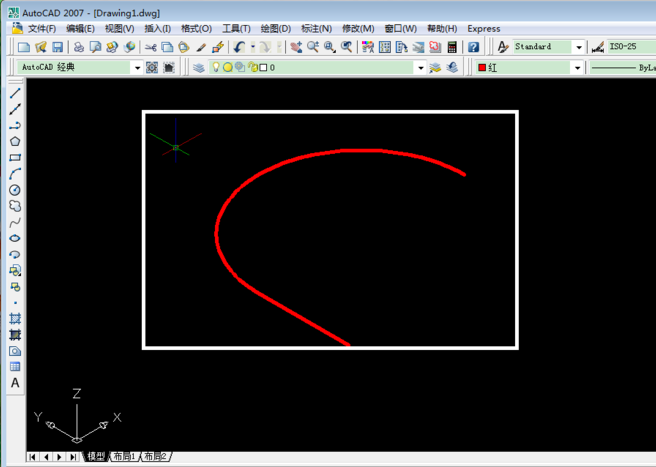656x467 pixels.
Task: Open Plot Preview icon
Action: click(x=95, y=47)
